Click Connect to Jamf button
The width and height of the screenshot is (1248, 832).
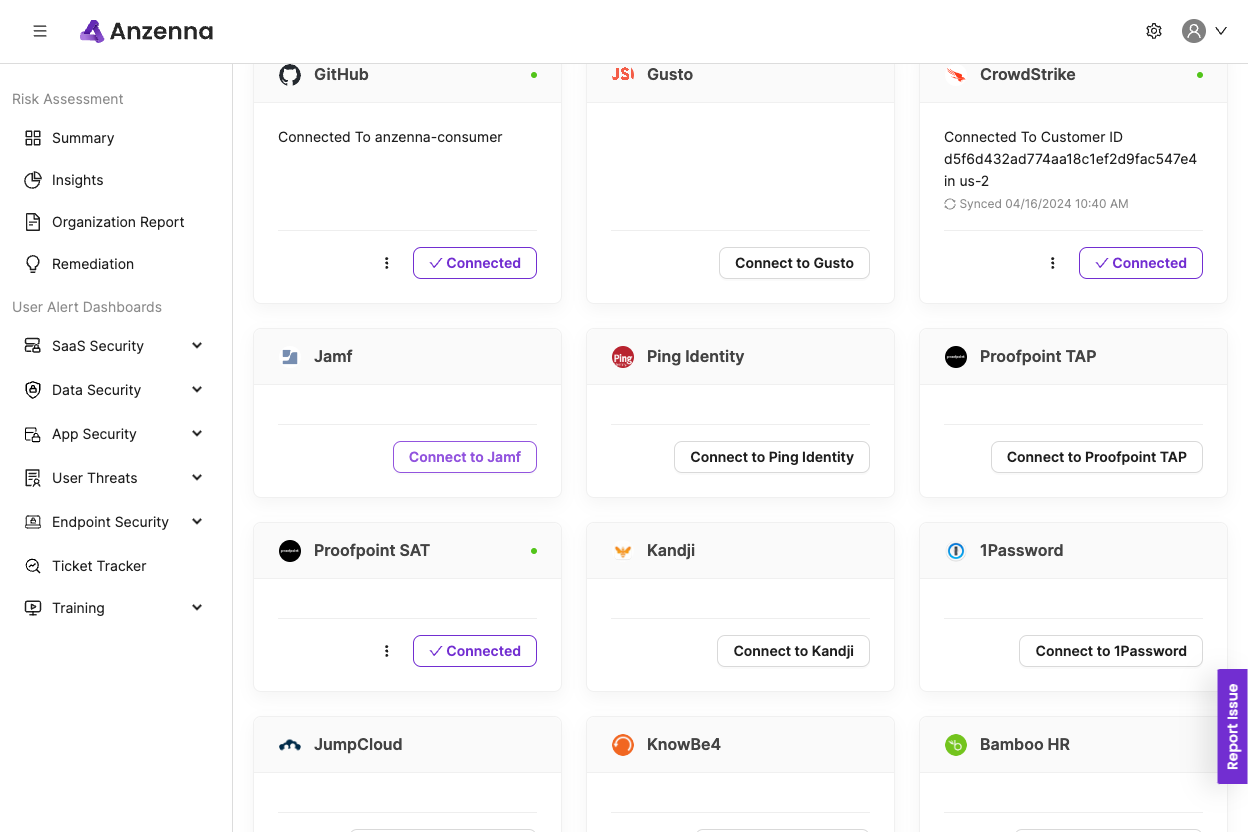465,457
